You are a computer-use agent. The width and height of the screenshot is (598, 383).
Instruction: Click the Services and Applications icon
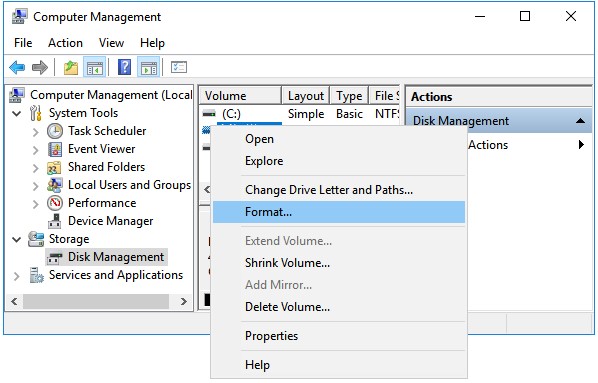click(36, 275)
